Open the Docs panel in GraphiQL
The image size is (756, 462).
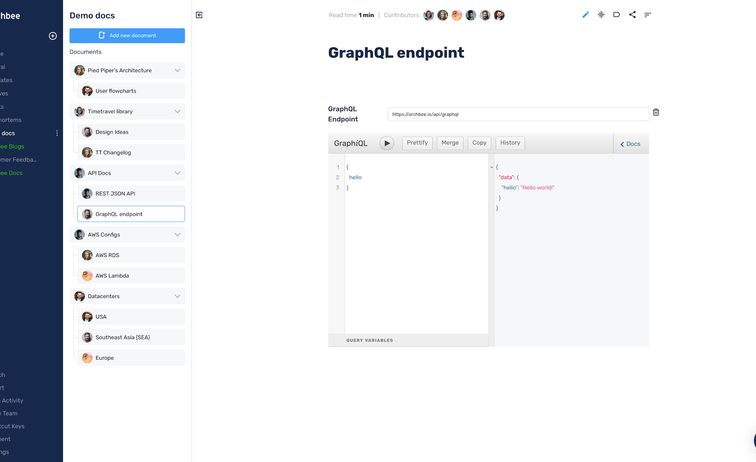pyautogui.click(x=630, y=144)
